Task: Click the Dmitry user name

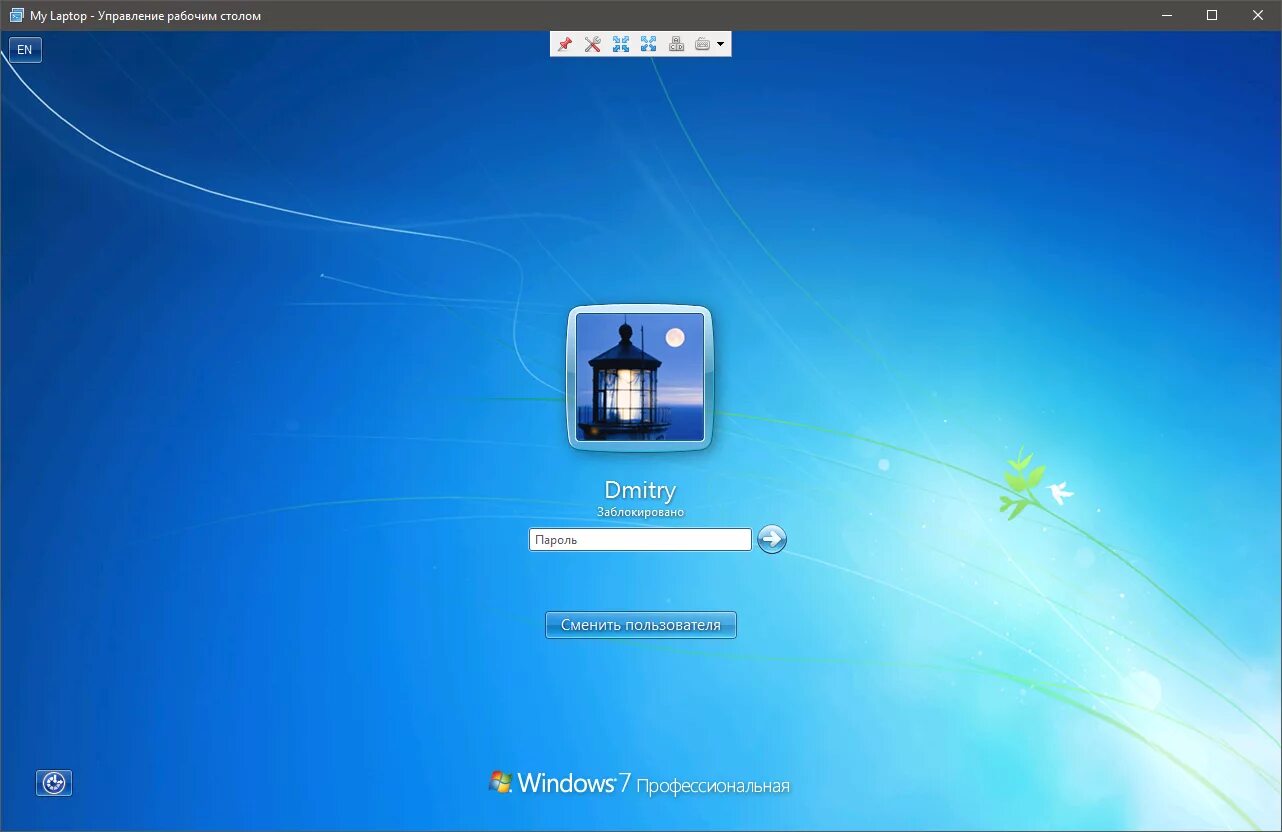Action: [640, 490]
